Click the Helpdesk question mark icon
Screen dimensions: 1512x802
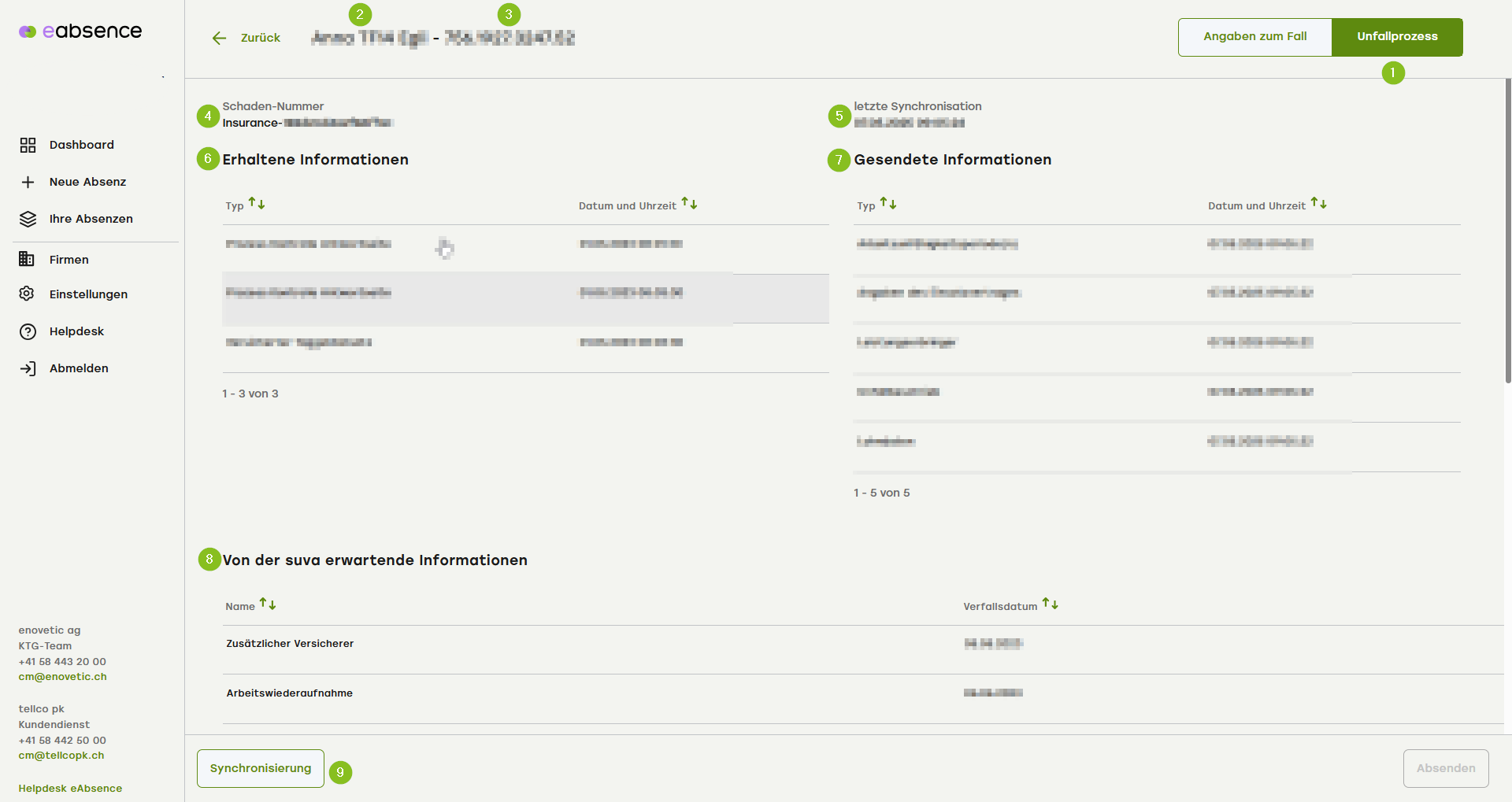point(28,331)
